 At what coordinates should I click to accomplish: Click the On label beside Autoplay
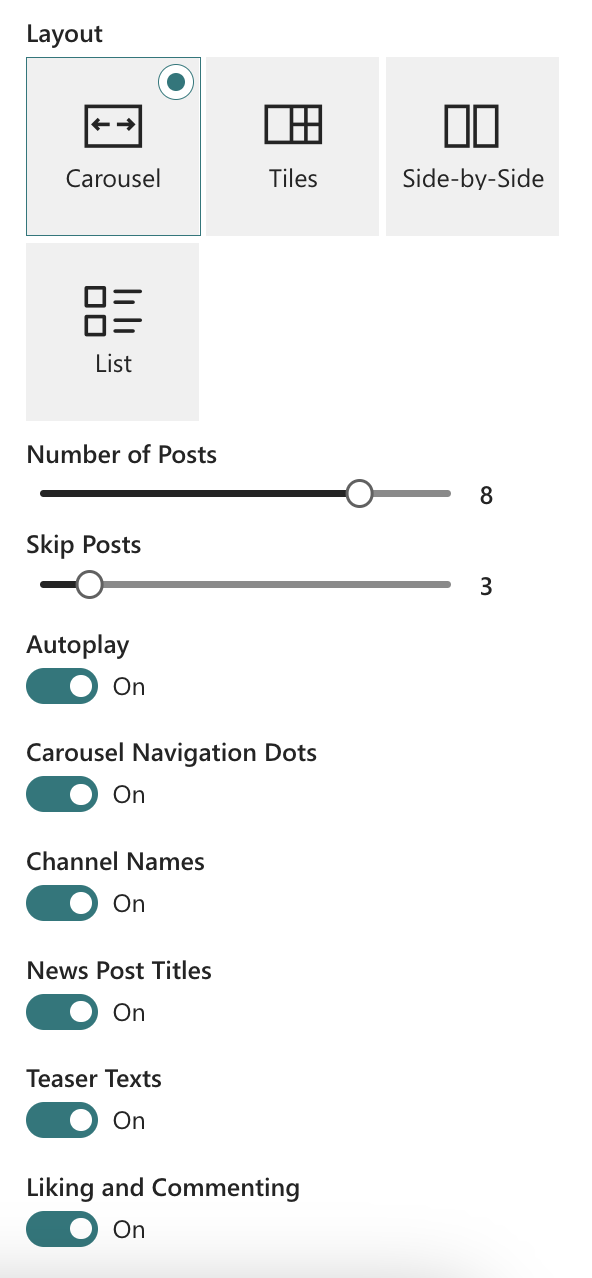pyautogui.click(x=129, y=687)
